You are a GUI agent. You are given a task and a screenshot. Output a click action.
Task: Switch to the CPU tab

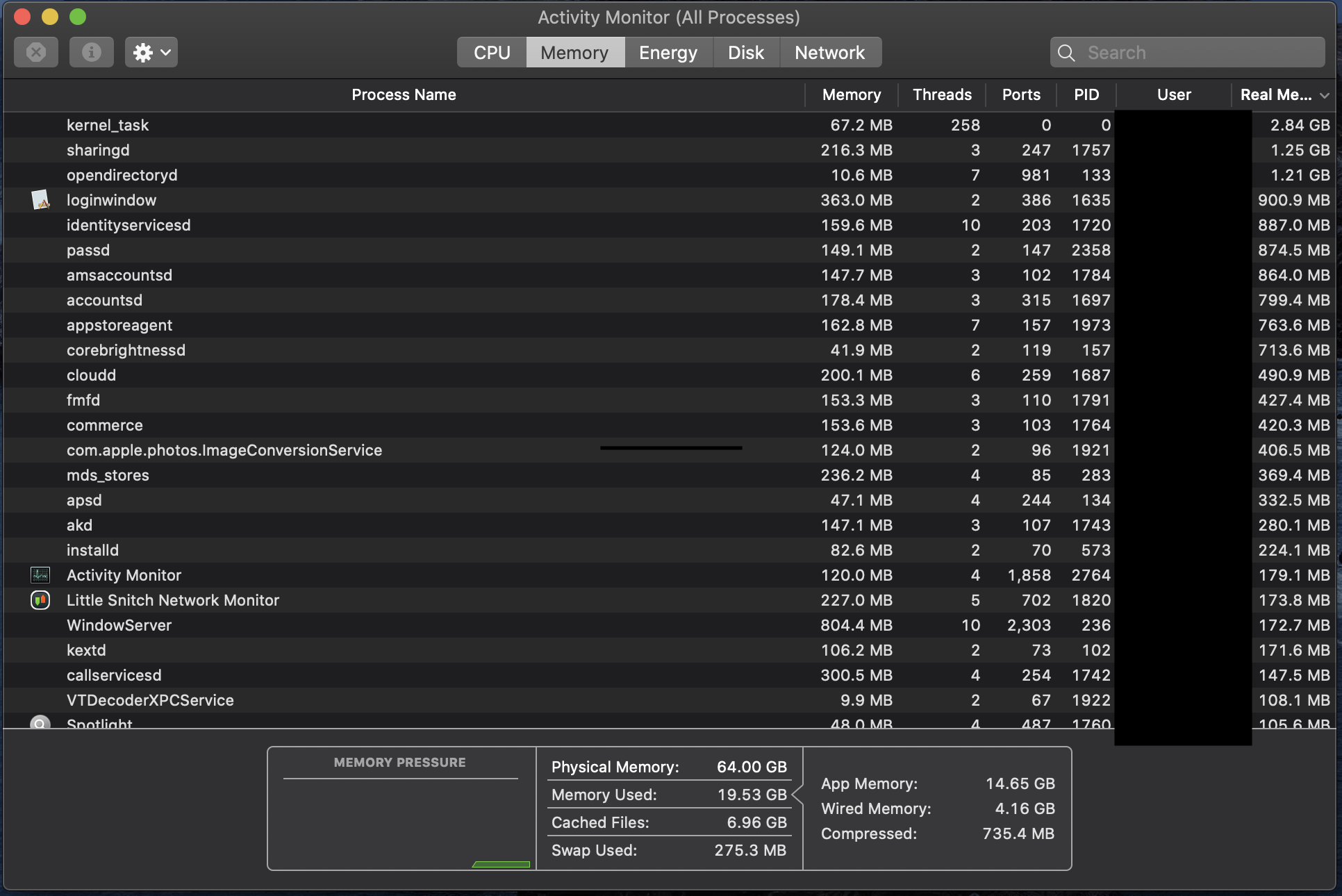point(492,53)
